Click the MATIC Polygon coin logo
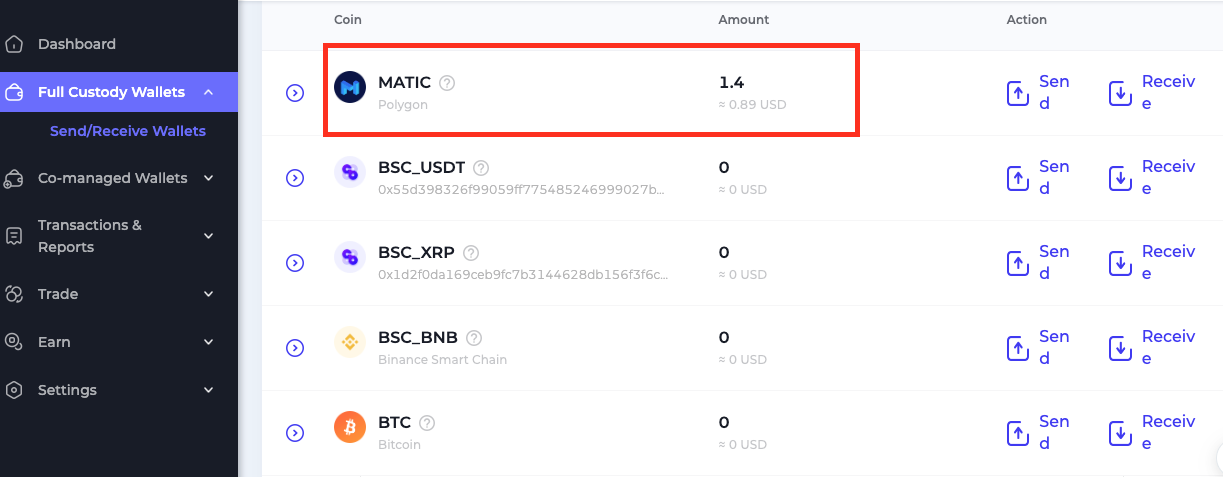 coord(350,88)
